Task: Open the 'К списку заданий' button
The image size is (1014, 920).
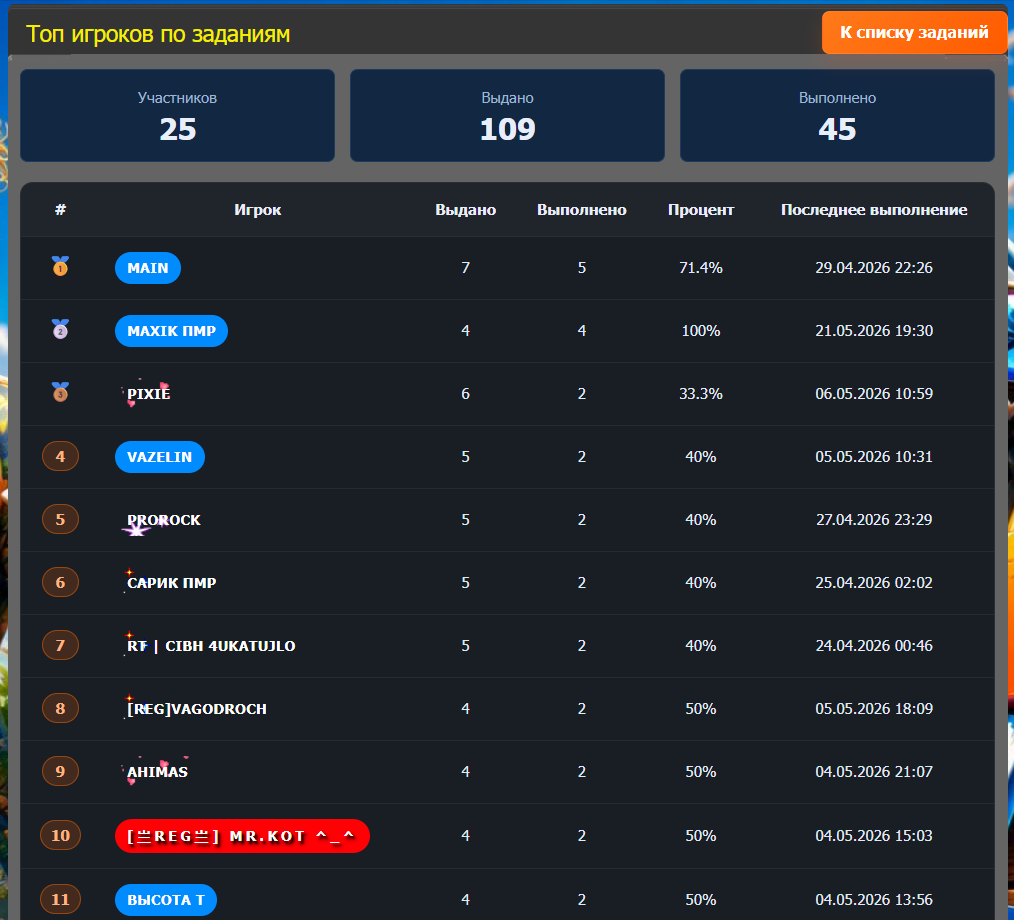Action: (914, 32)
